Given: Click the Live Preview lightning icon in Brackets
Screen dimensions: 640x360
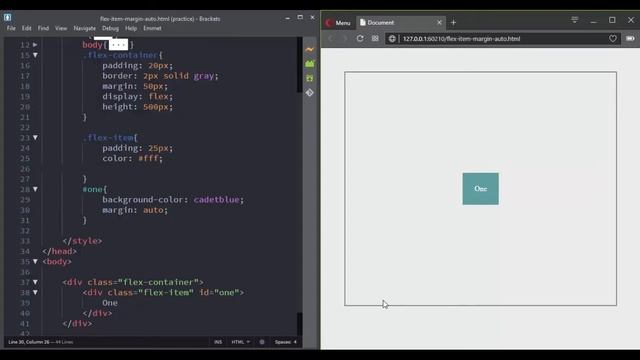Looking at the screenshot, I should pos(310,49).
